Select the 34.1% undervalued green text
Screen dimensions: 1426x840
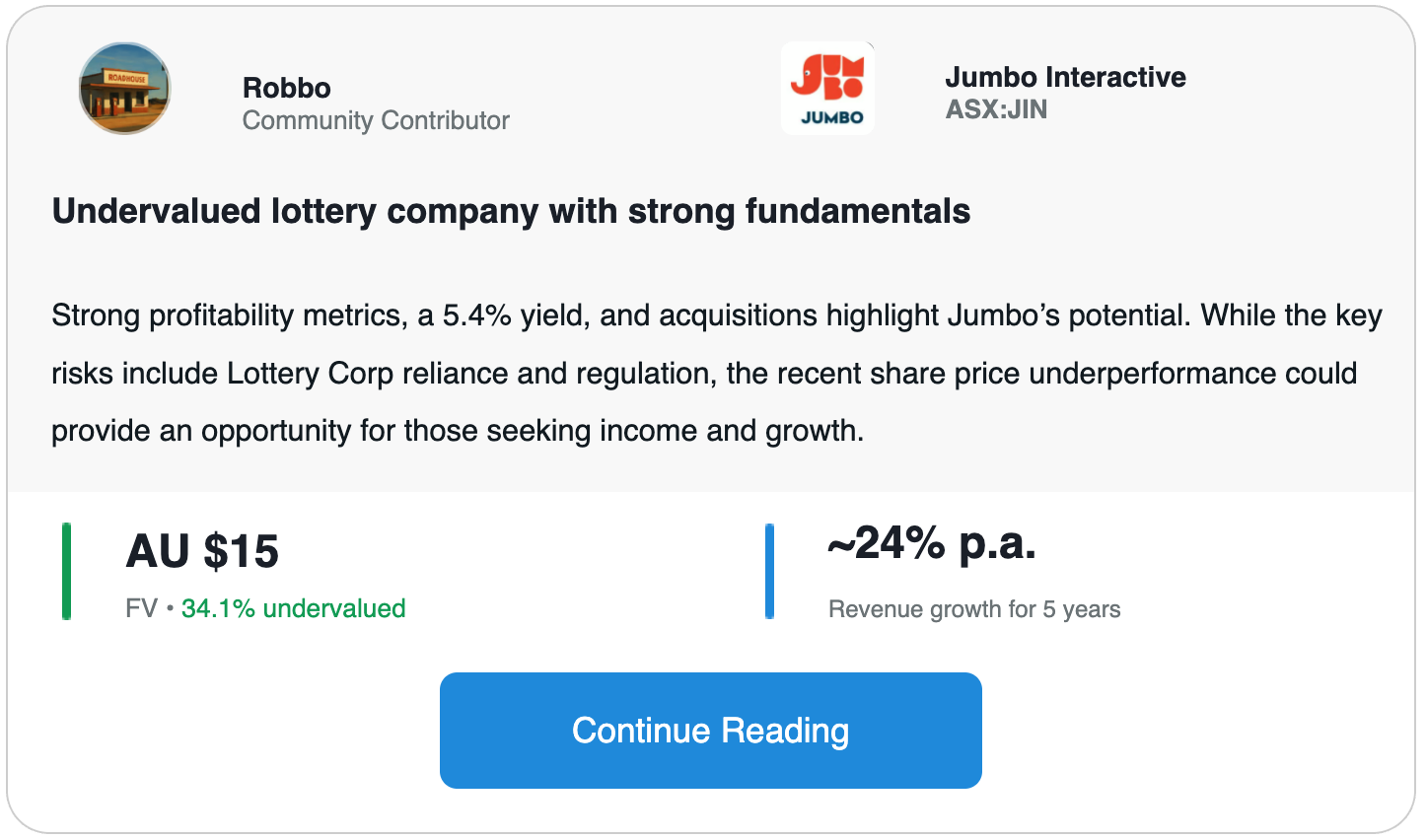click(293, 608)
